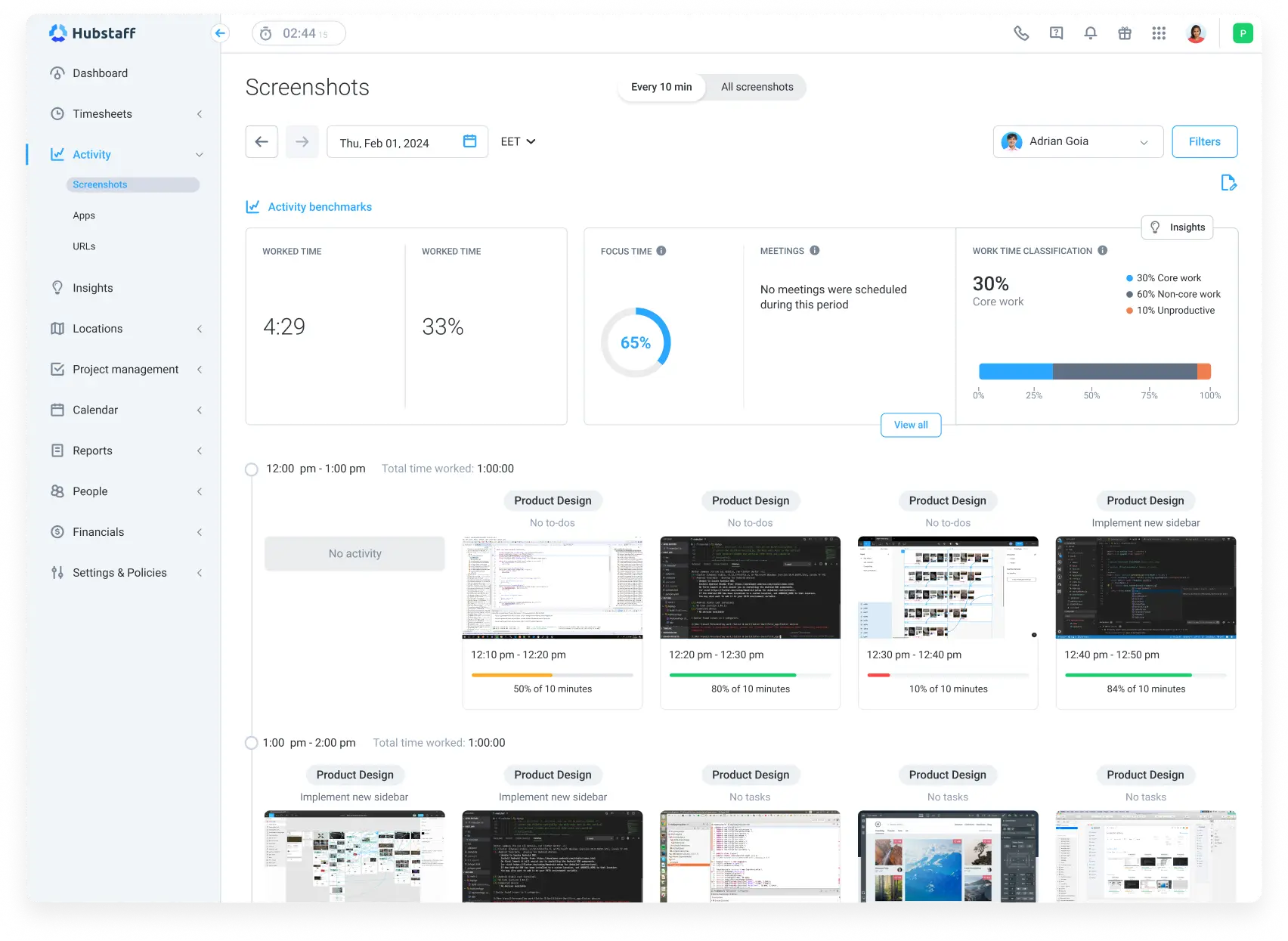Select the Every 10 min view
The width and height of the screenshot is (1288, 941).
coord(661,87)
